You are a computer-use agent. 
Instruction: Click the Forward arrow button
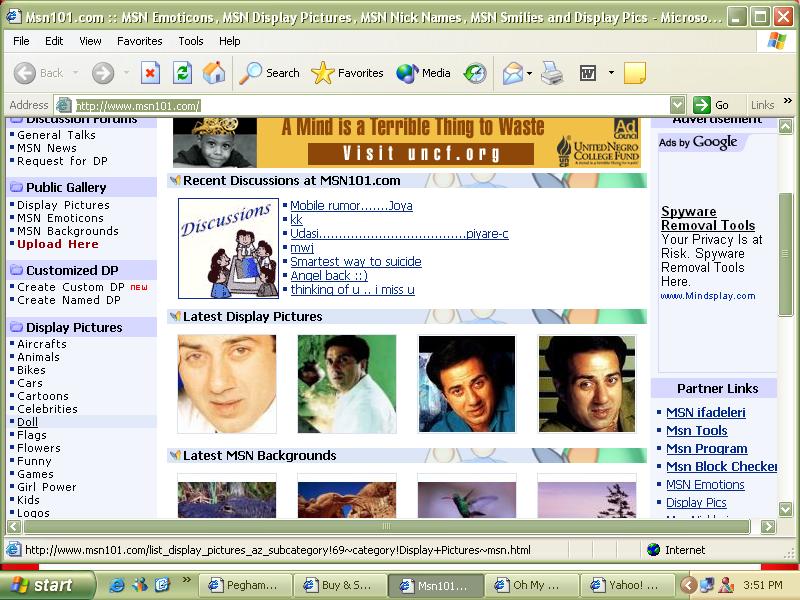pyautogui.click(x=103, y=73)
